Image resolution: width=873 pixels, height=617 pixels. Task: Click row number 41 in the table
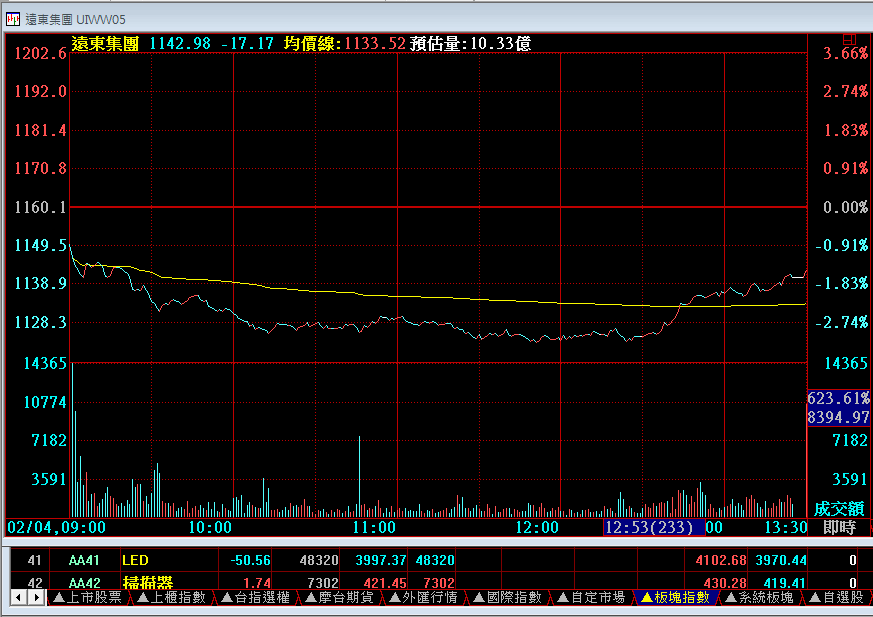tap(35, 560)
